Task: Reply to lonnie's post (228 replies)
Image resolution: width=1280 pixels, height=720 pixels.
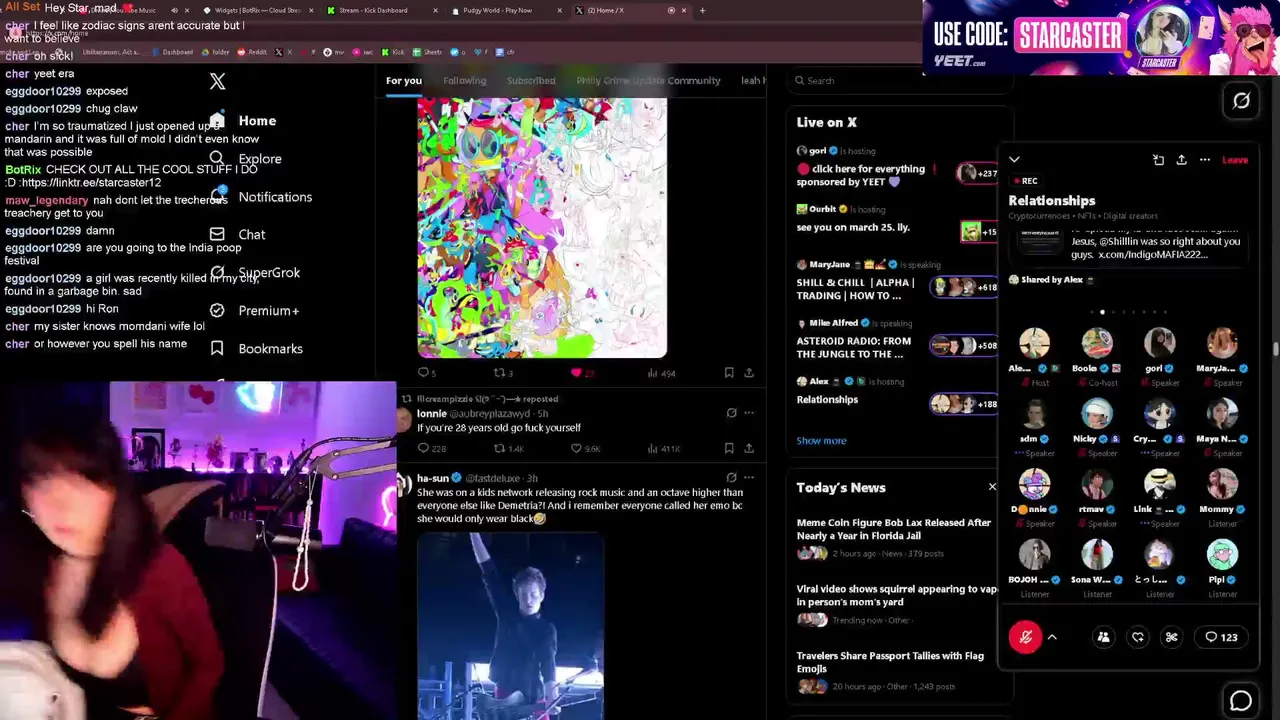Action: [x=431, y=449]
